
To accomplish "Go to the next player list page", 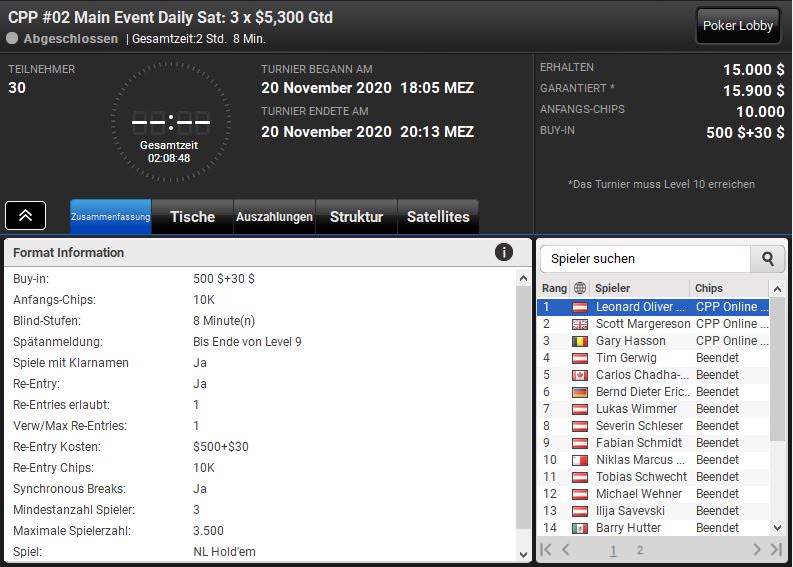I will [x=757, y=549].
